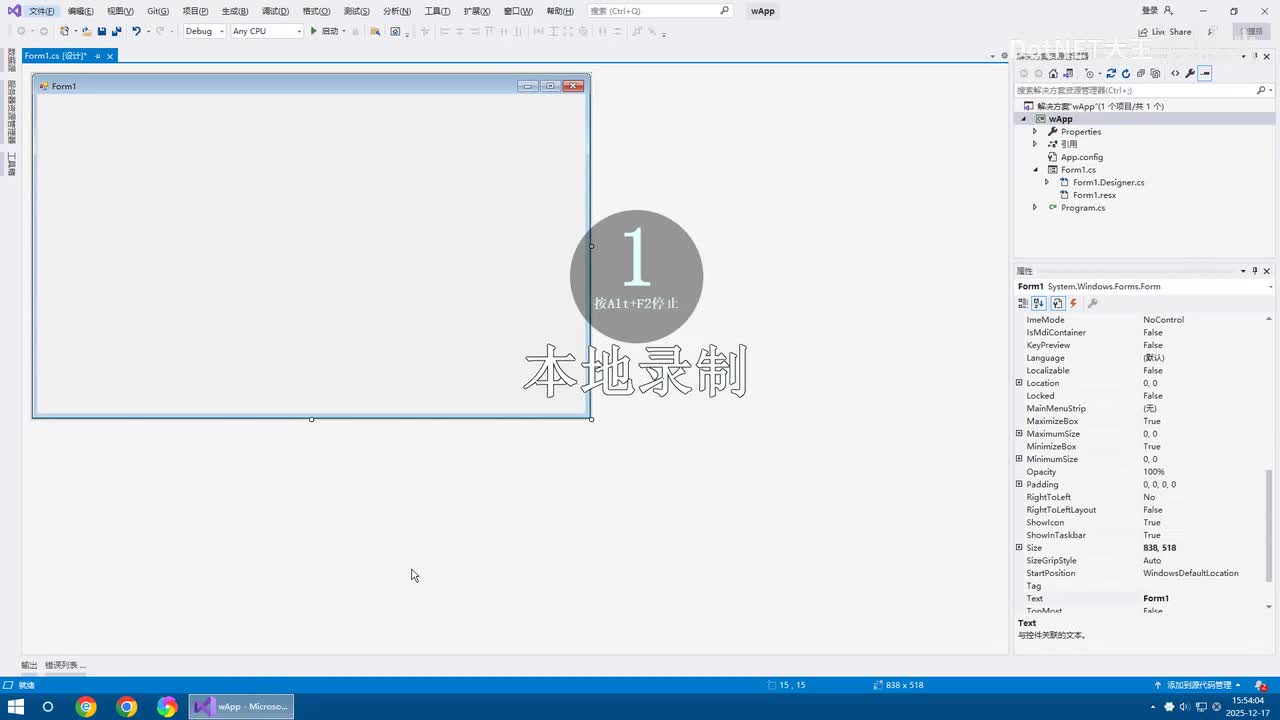
Task: Expand Size property plus box
Action: (1019, 548)
